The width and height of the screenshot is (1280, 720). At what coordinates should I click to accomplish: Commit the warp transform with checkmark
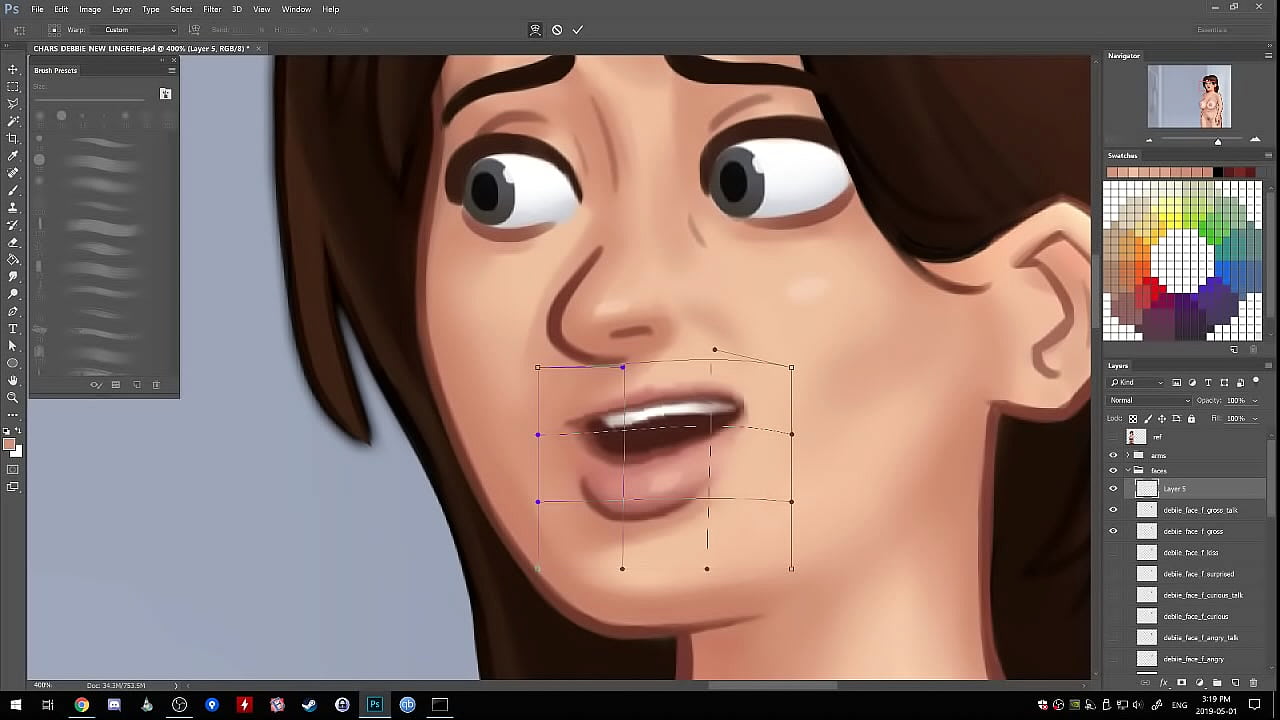coord(577,30)
